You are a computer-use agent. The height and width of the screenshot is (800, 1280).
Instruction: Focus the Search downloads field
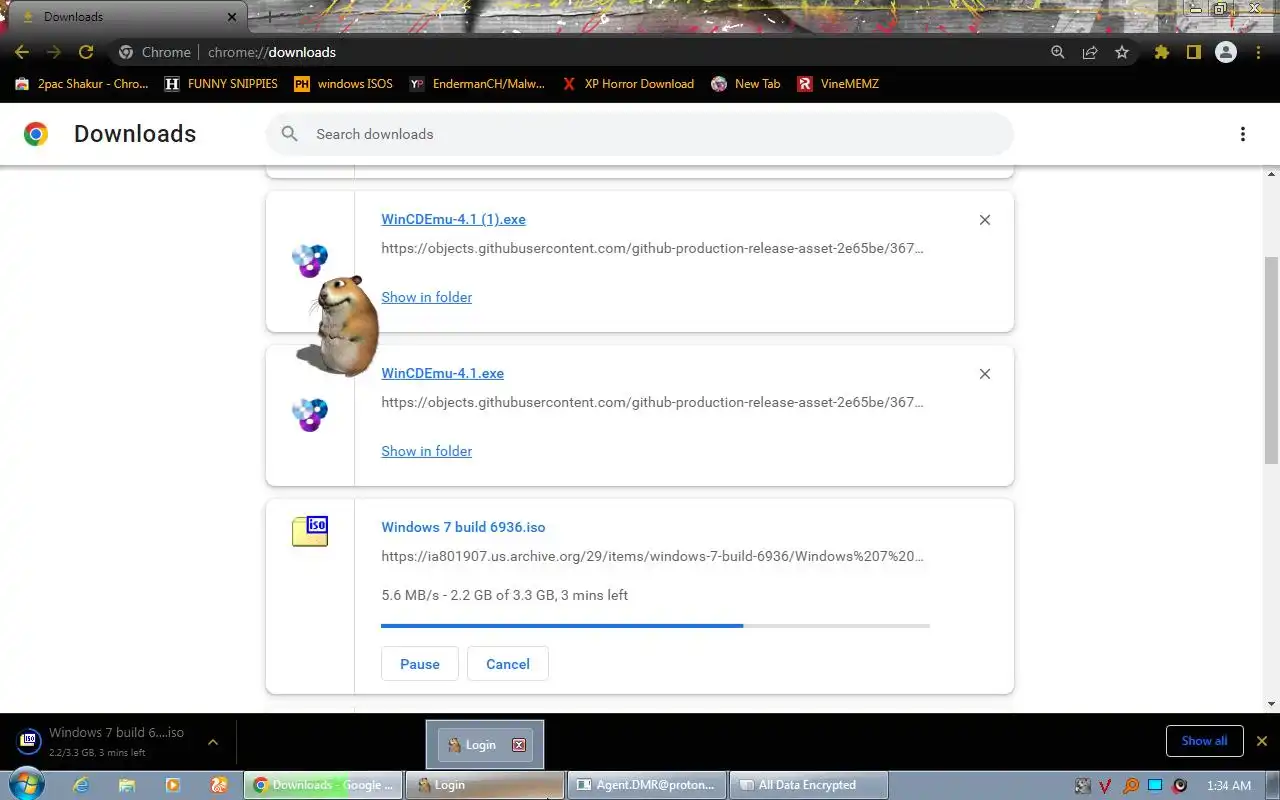point(640,134)
